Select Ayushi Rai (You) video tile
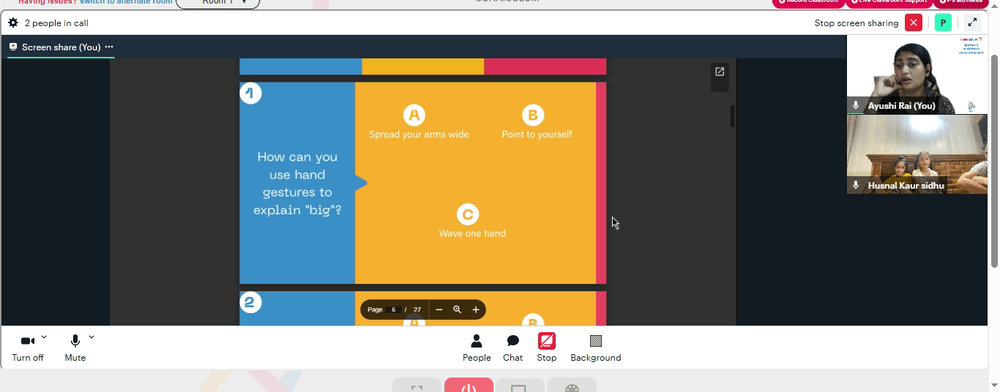 916,75
